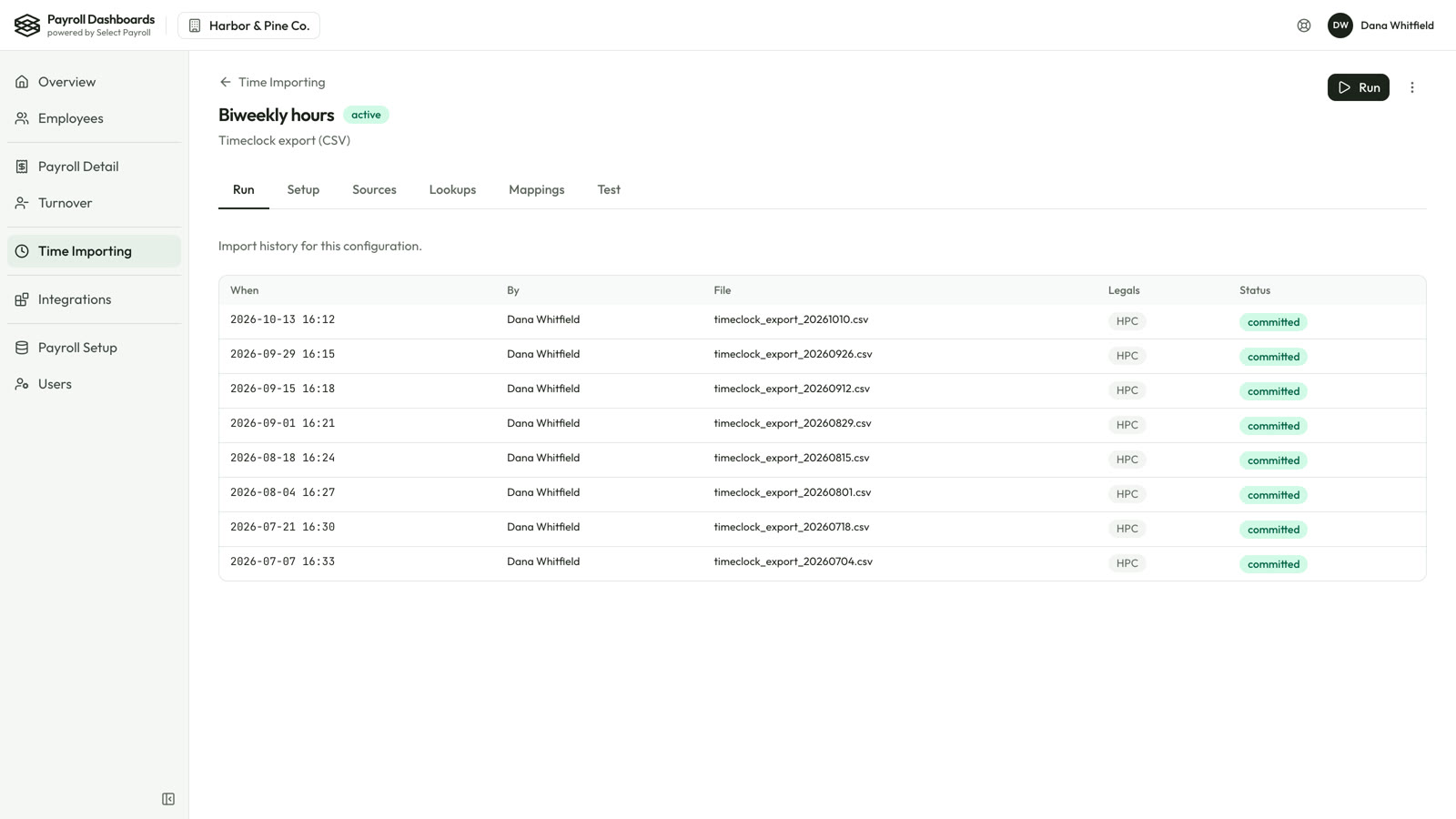Switch to the Mappings tab
The width and height of the screenshot is (1456, 819).
click(536, 189)
